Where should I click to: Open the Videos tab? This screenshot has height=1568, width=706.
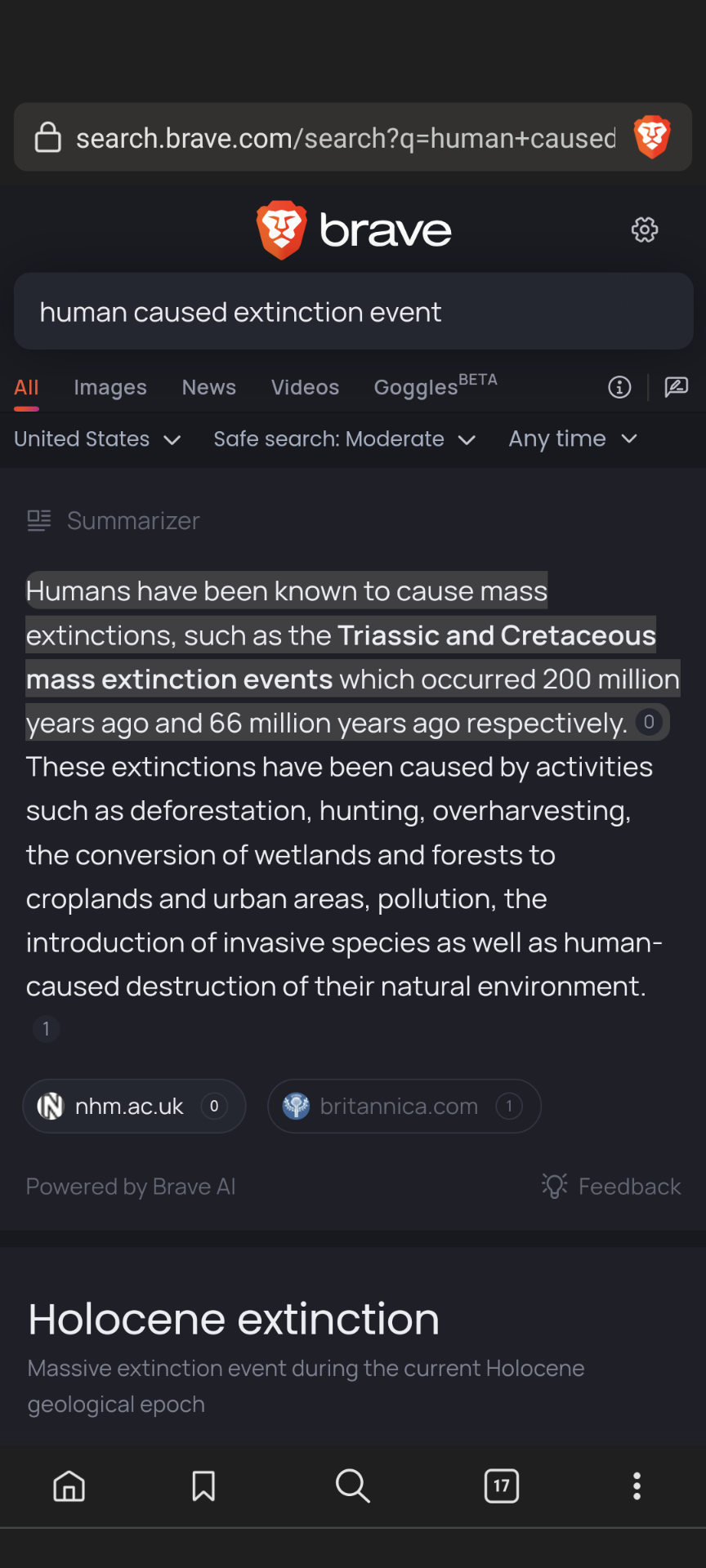(x=305, y=387)
